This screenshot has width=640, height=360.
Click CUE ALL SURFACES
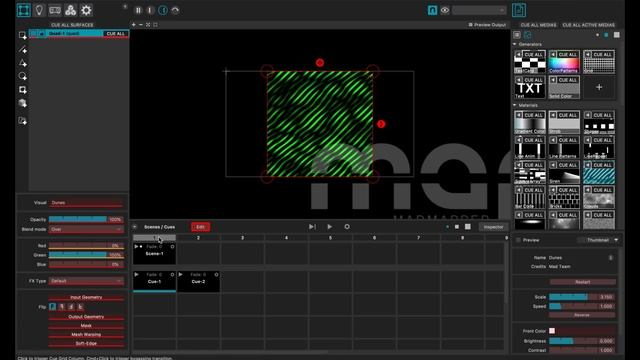pos(72,25)
